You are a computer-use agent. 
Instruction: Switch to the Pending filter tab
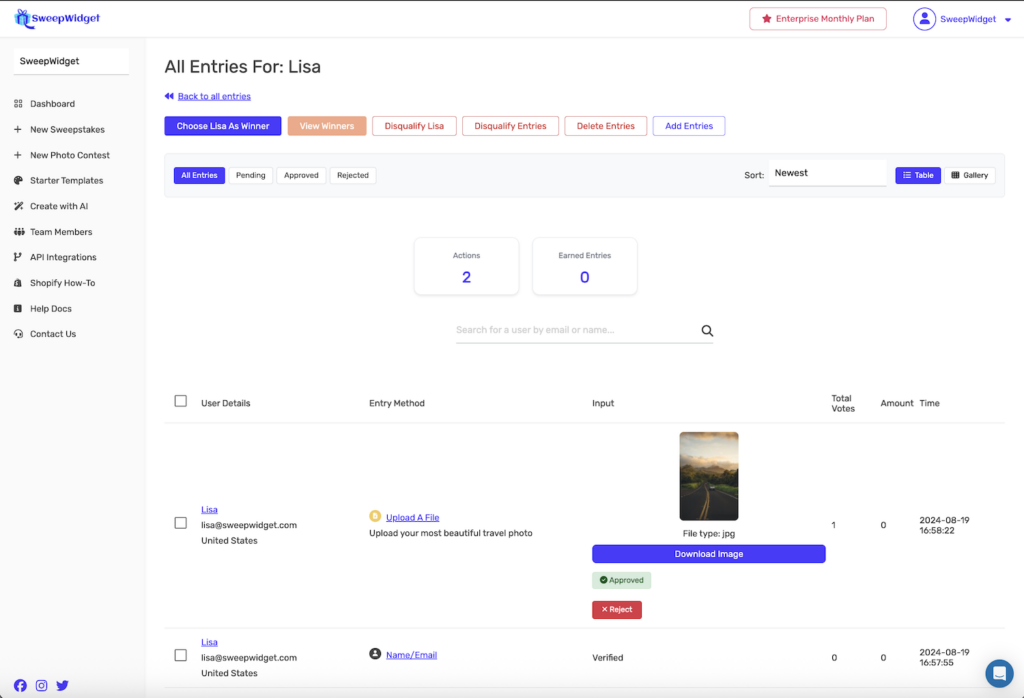[250, 175]
